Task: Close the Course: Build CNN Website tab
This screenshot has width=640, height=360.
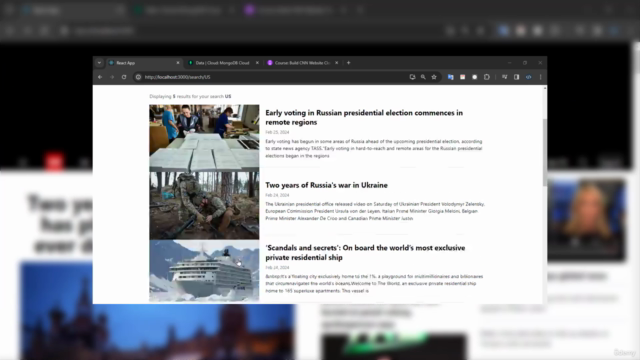Action: (336, 63)
